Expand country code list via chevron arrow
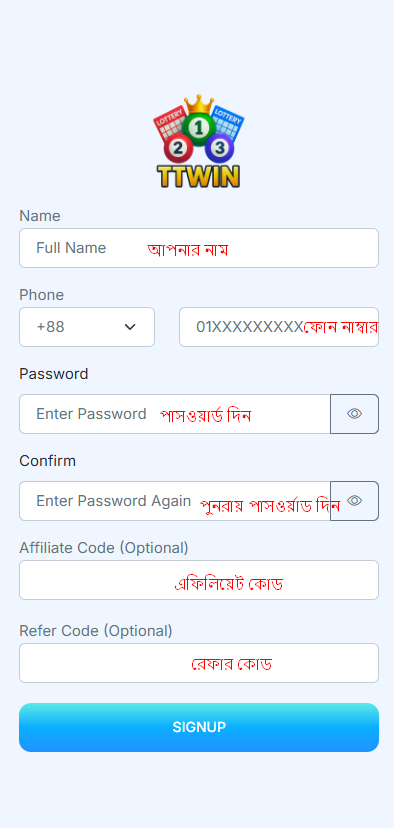 click(x=130, y=327)
